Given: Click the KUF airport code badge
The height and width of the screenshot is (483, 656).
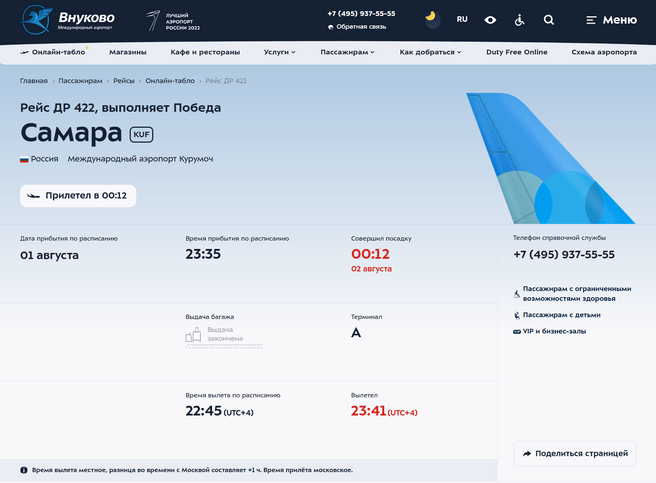Looking at the screenshot, I should coord(141,134).
